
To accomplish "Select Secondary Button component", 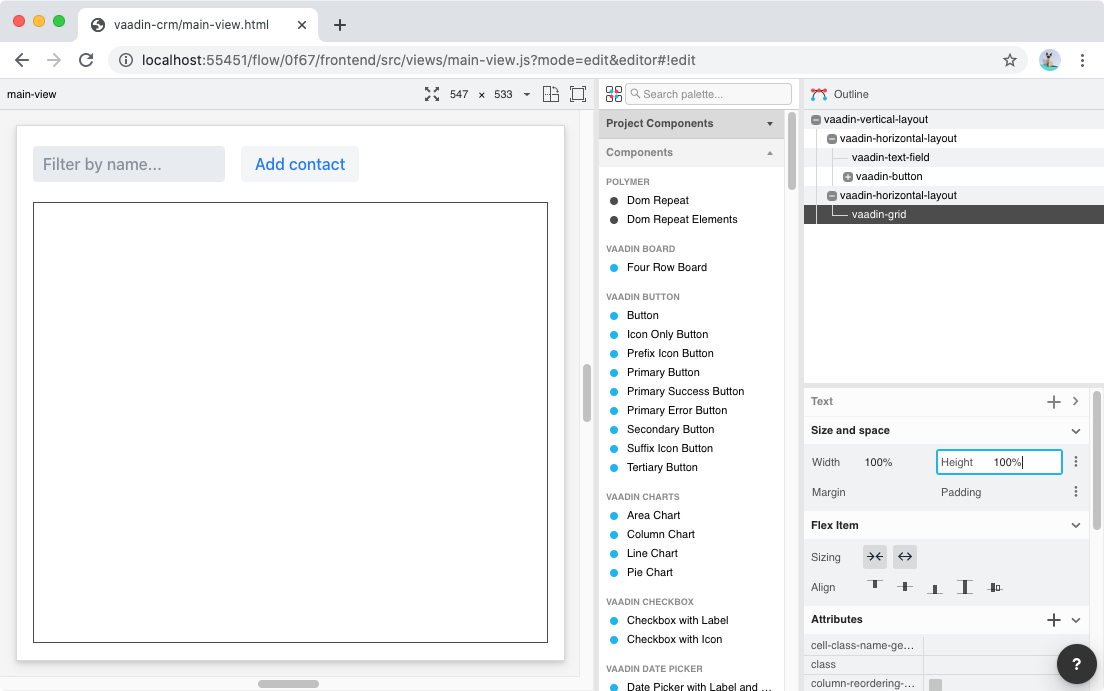I will point(670,430).
